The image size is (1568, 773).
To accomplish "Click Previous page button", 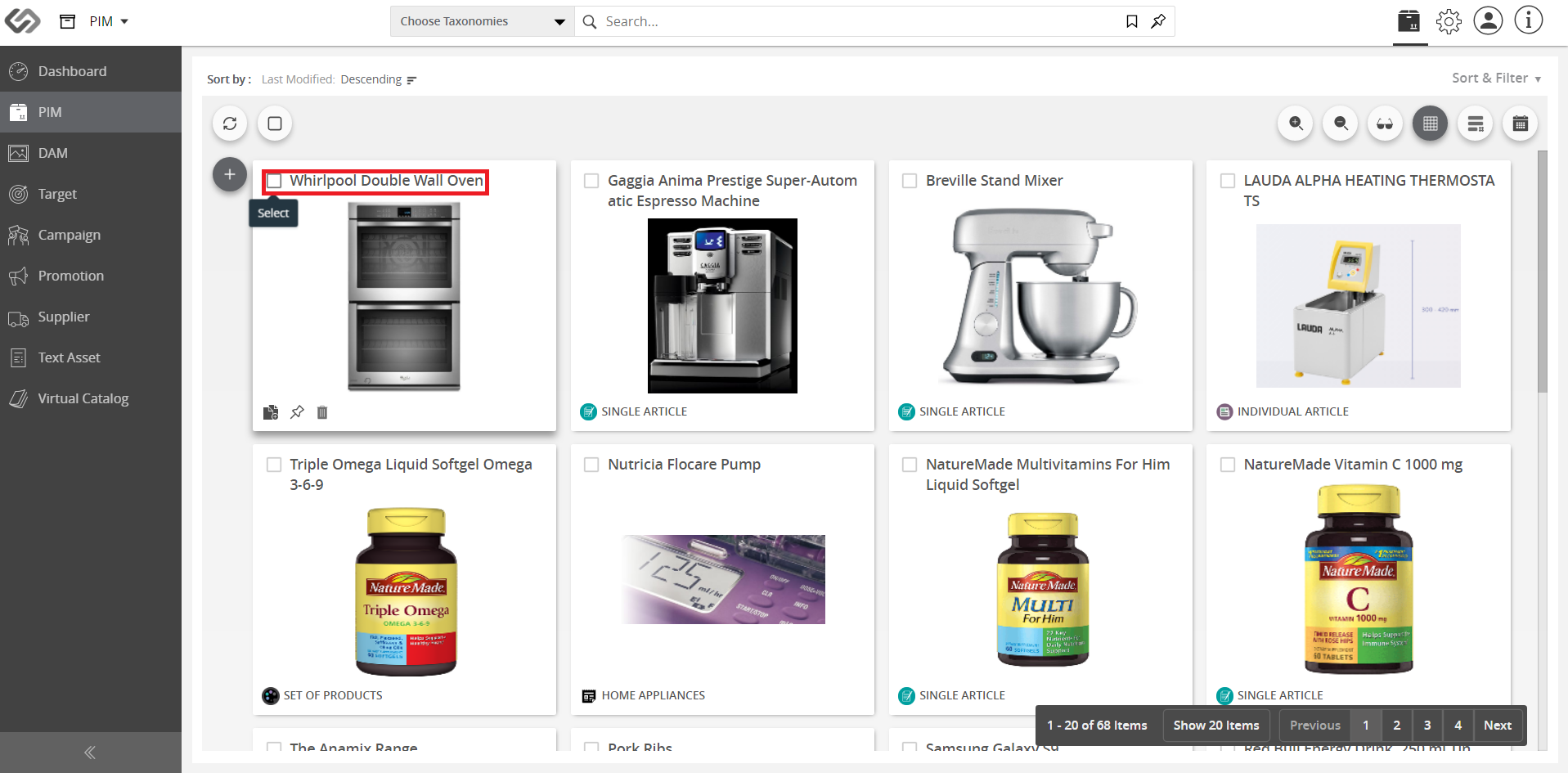I will point(1315,726).
